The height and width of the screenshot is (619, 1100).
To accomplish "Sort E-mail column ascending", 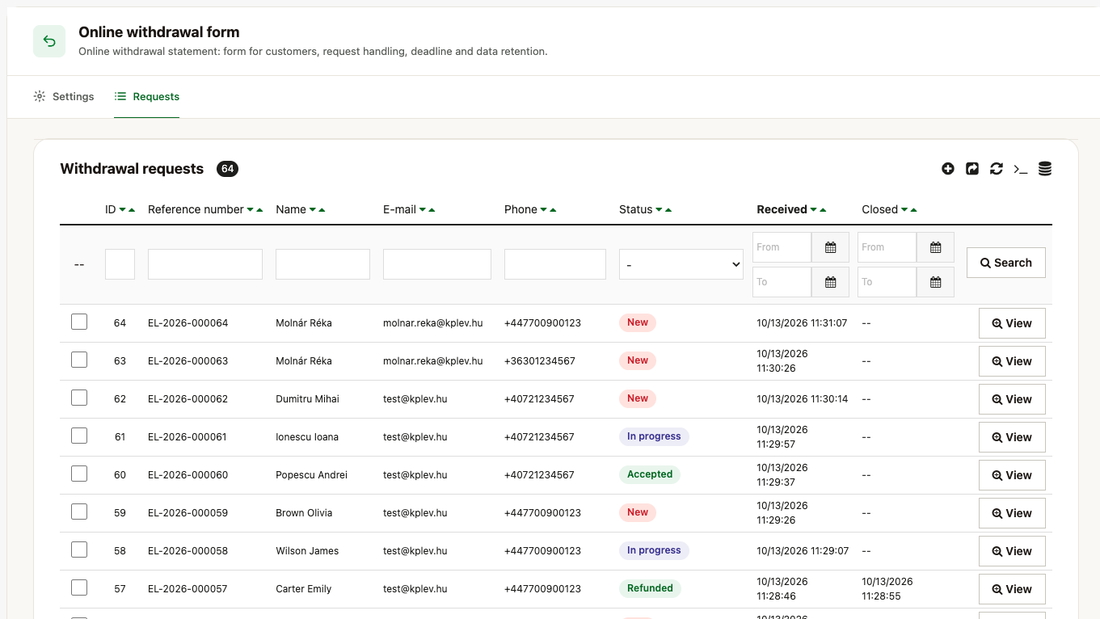I will pos(432,210).
